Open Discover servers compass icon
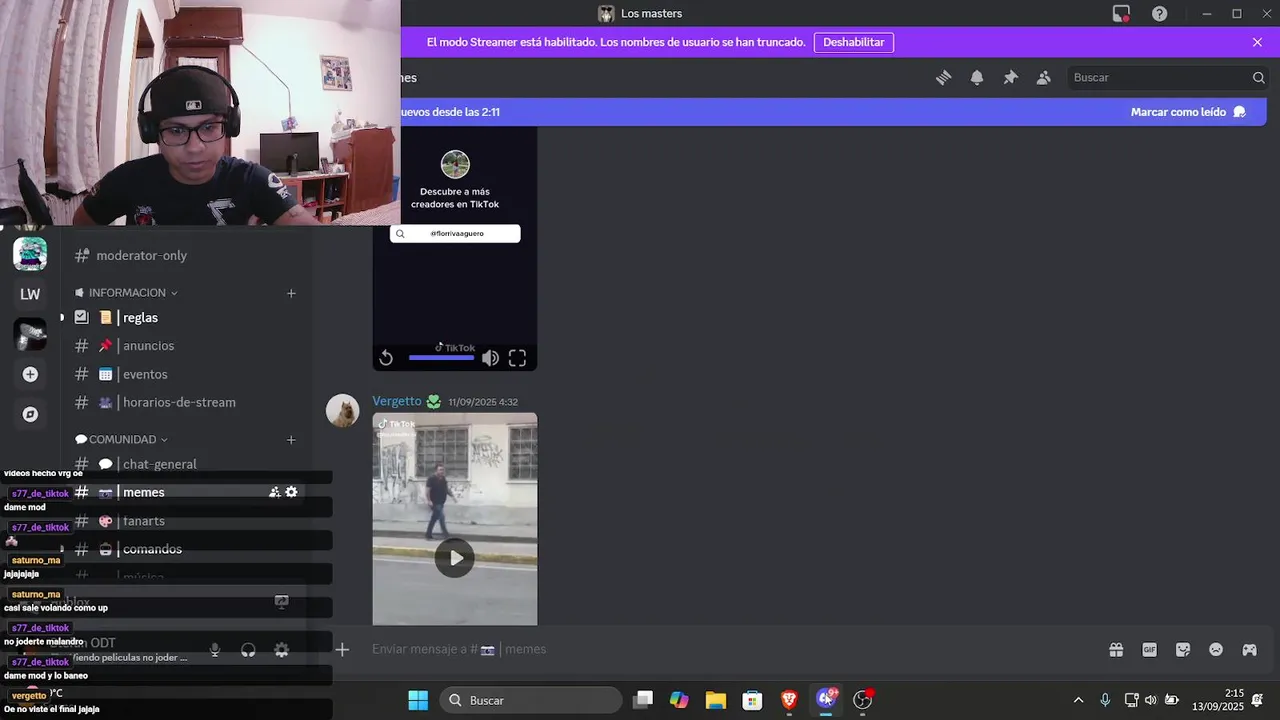 pos(30,414)
